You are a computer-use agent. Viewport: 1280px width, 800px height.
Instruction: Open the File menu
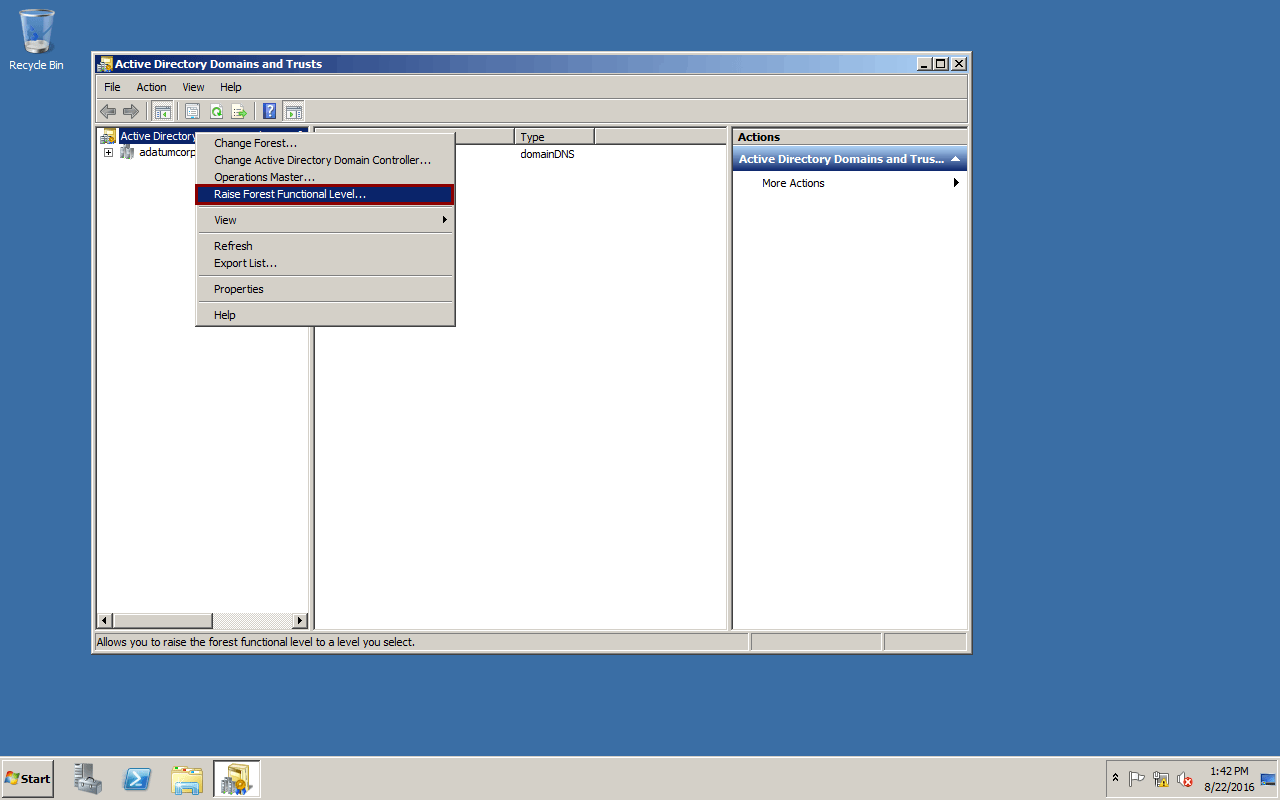[112, 87]
